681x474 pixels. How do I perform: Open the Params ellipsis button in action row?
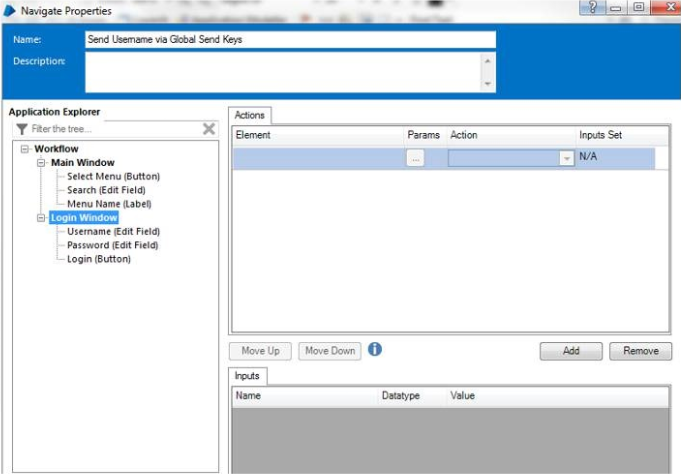click(x=416, y=158)
